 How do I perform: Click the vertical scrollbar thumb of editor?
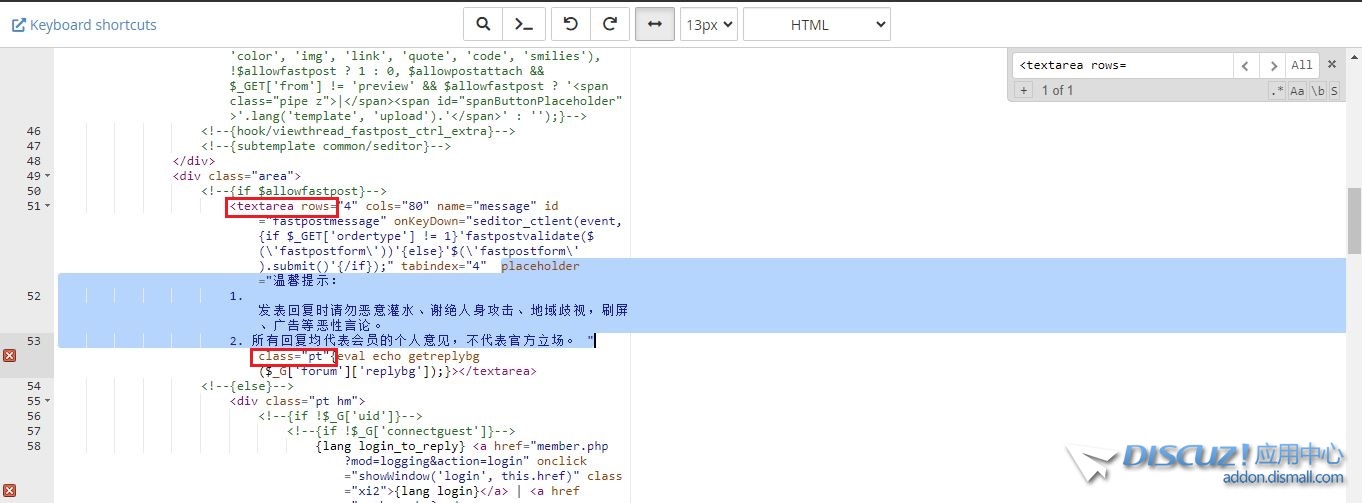pyautogui.click(x=1354, y=222)
